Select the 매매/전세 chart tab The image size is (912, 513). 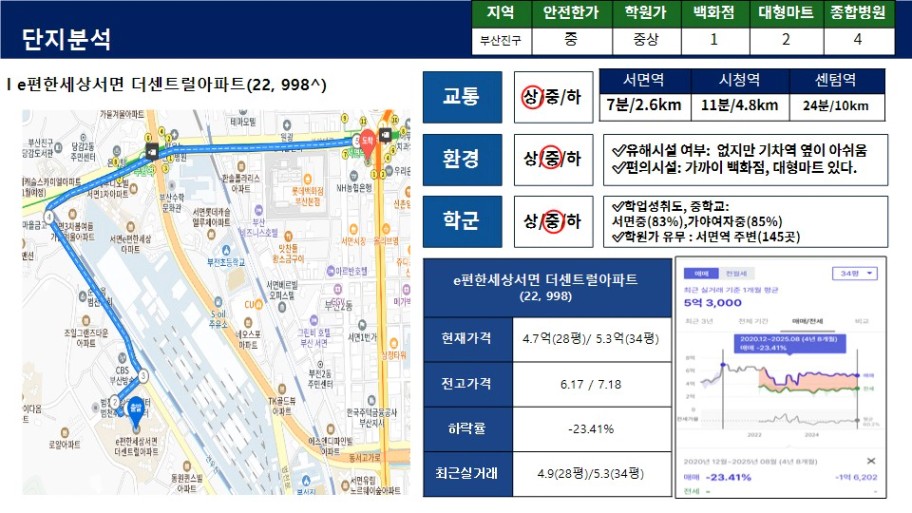point(807,321)
